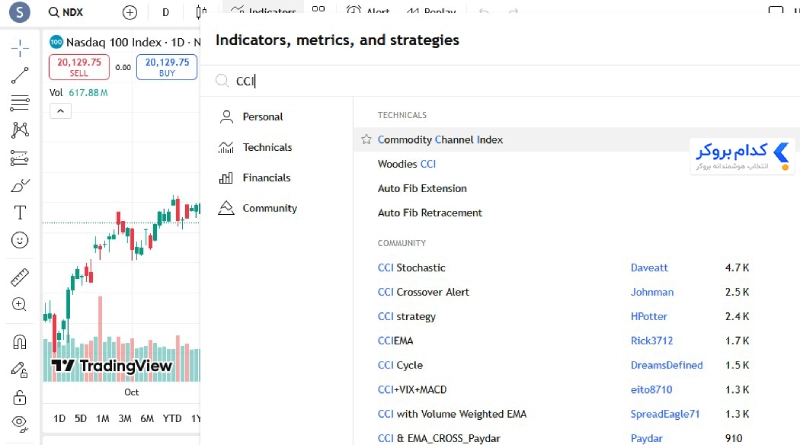
Task: Open the forecasting and measurement tools
Action: point(20,158)
